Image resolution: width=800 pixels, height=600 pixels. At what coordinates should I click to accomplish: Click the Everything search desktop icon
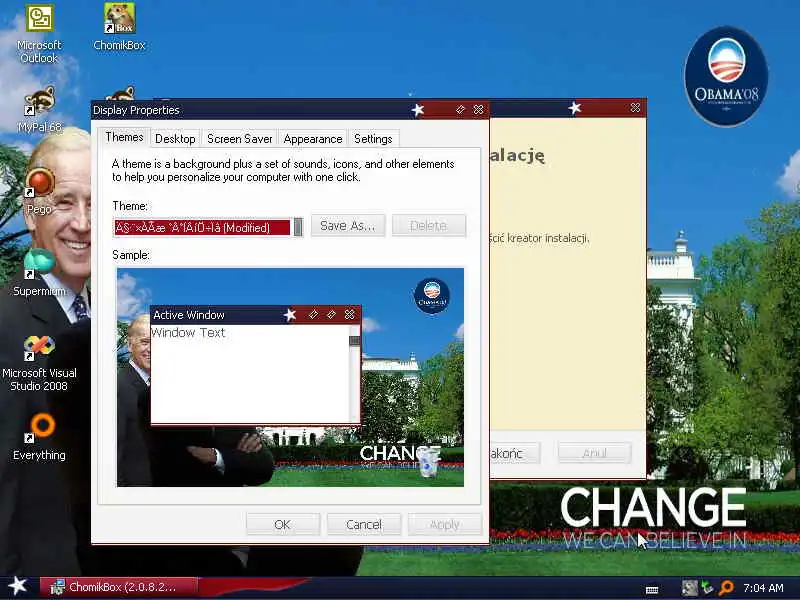pyautogui.click(x=39, y=436)
